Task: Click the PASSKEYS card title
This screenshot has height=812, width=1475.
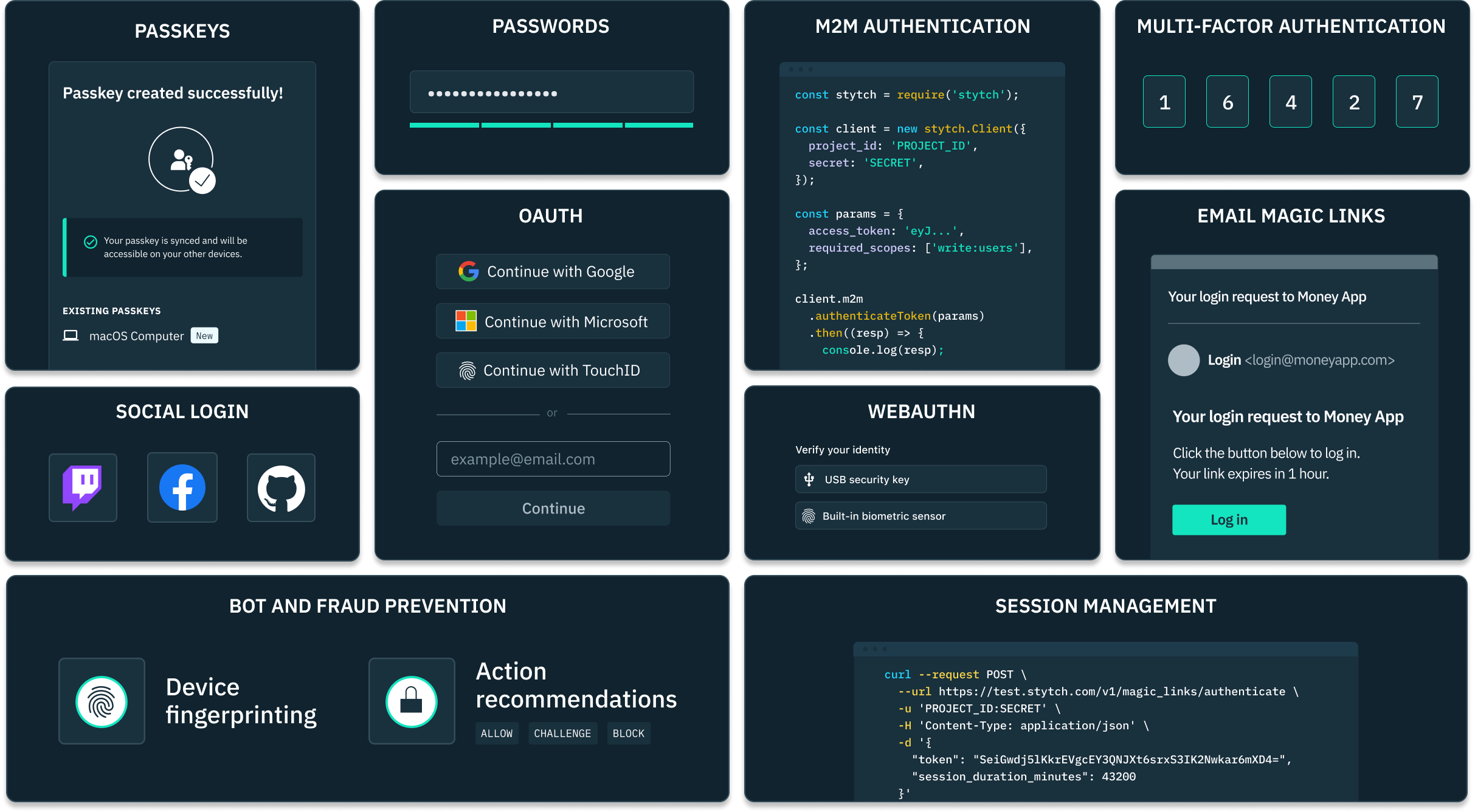Action: click(x=182, y=31)
